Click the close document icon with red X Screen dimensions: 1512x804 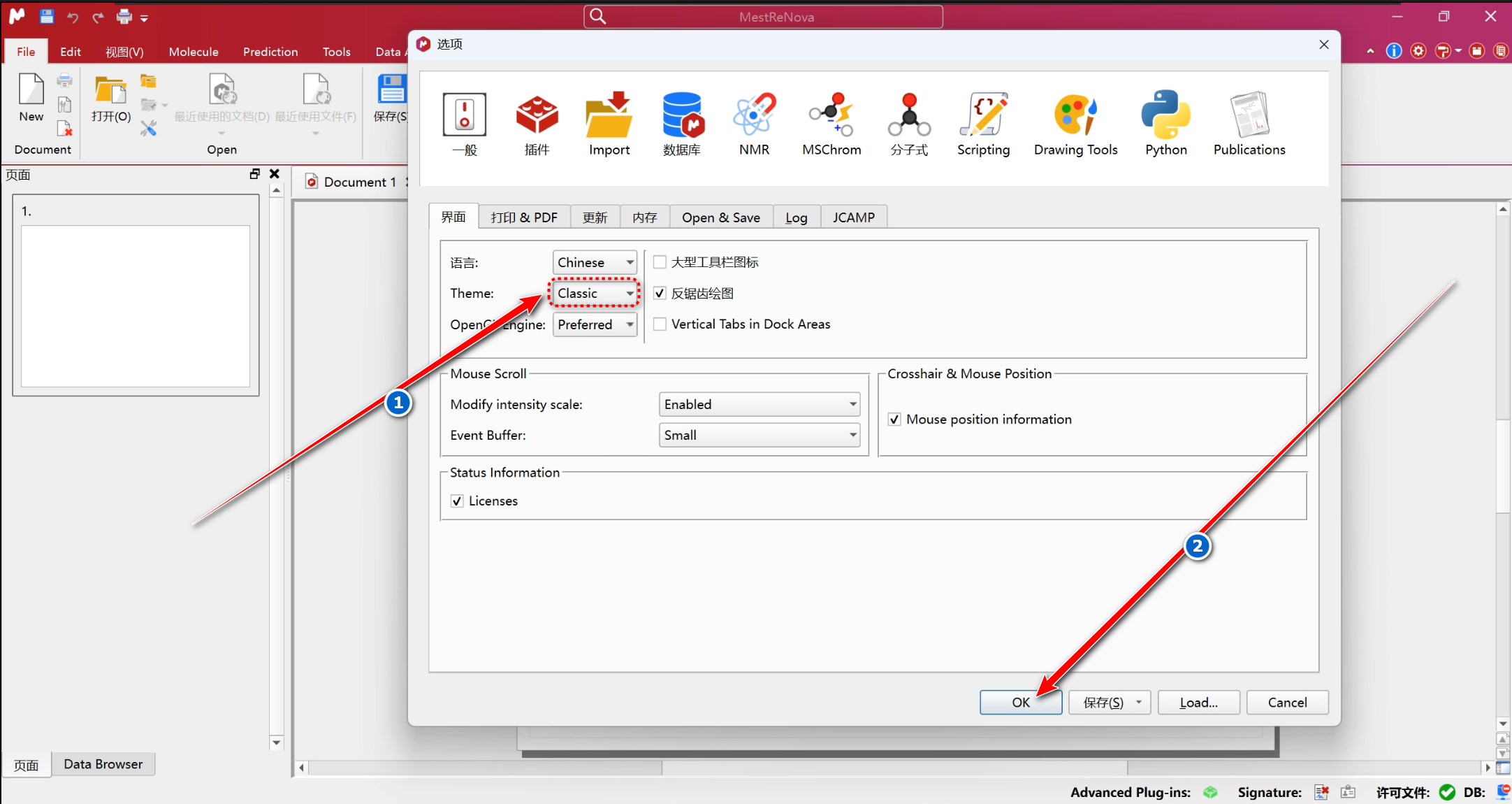tap(64, 129)
